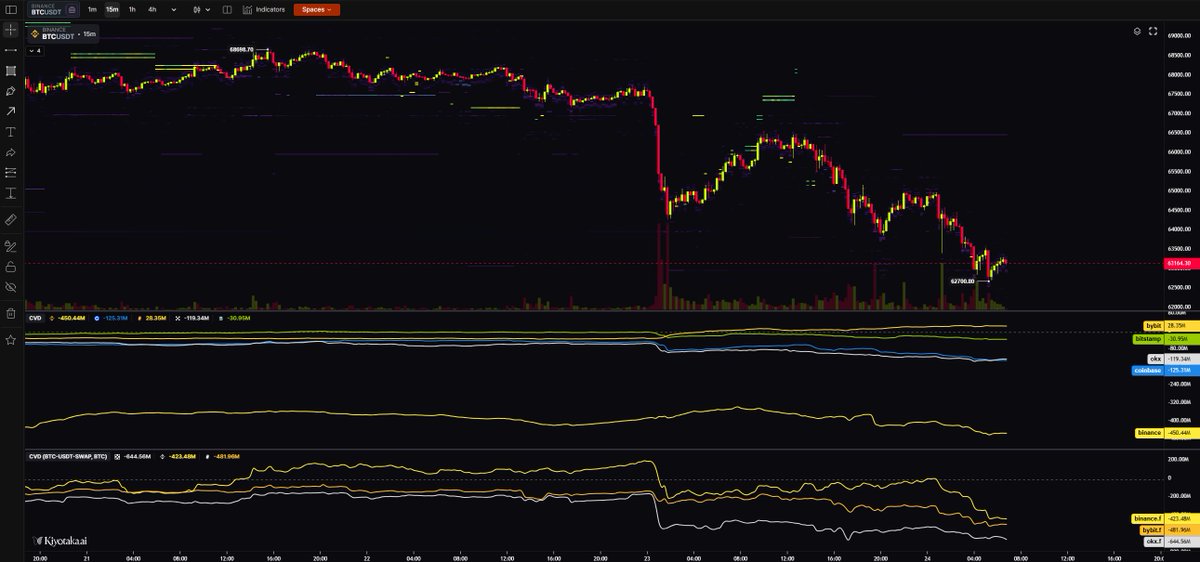The height and width of the screenshot is (562, 1200).
Task: Select the Fibonacci levels tool
Action: (x=10, y=172)
